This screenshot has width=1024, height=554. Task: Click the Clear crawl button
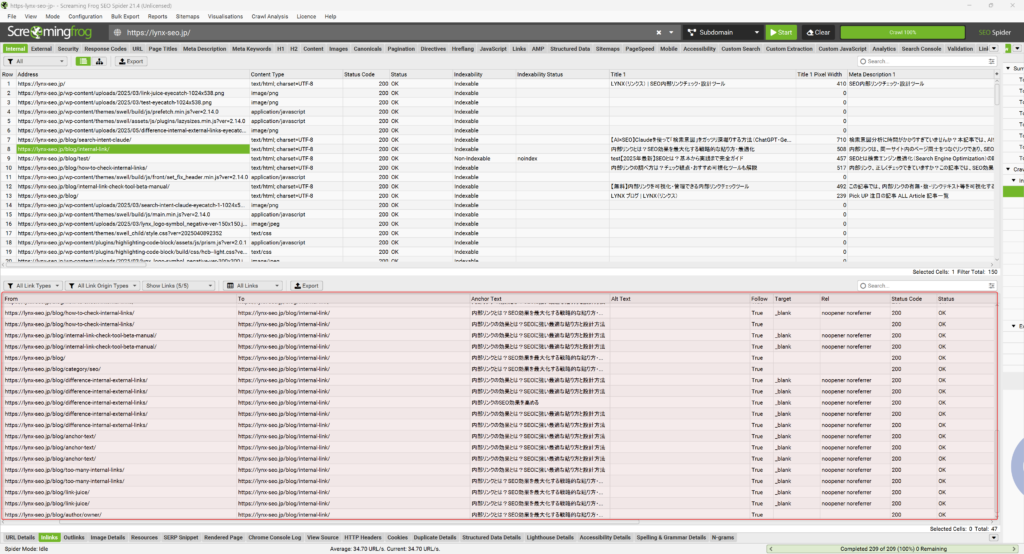tap(817, 32)
